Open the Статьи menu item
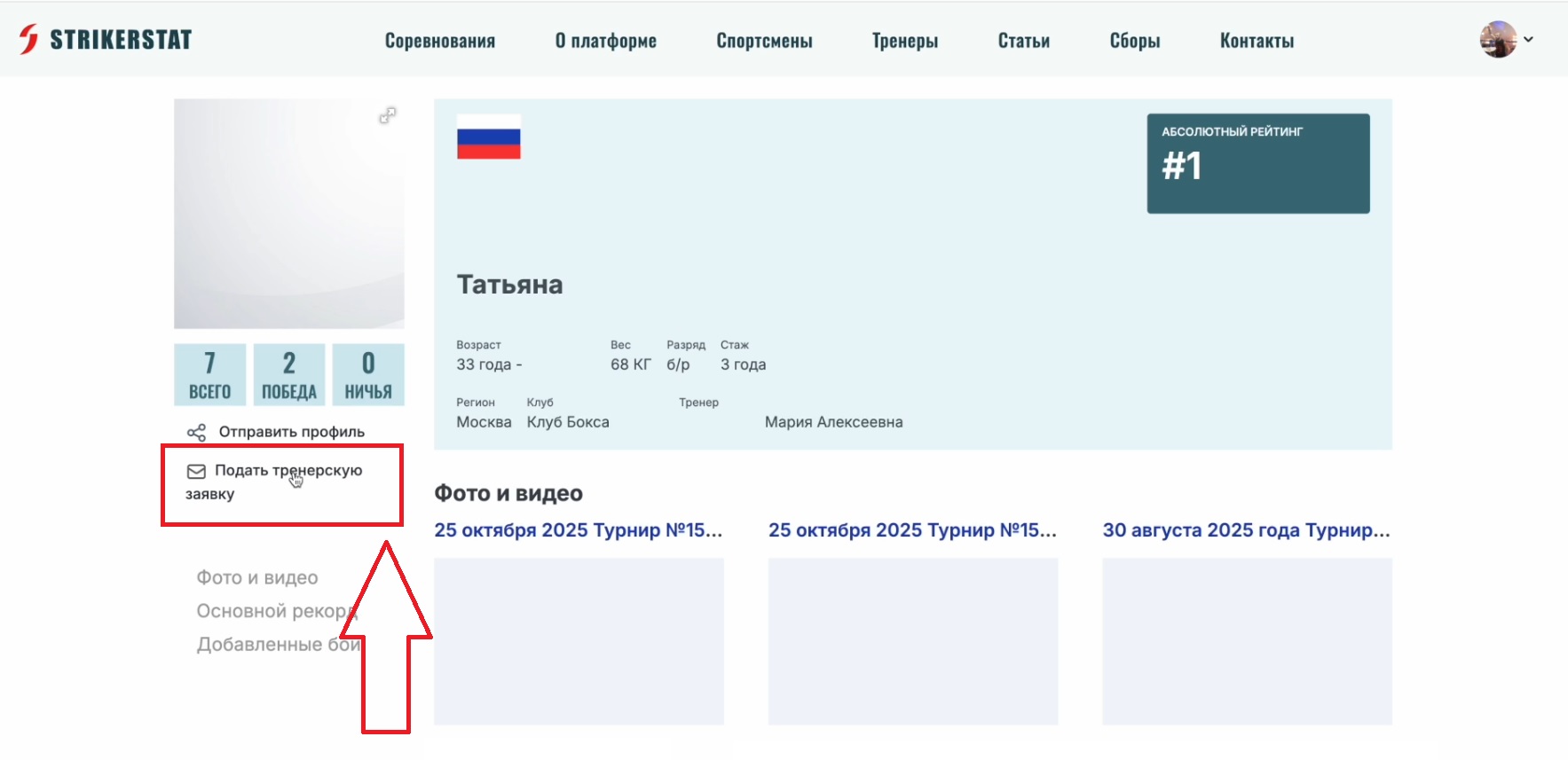Screen dimensions: 1568x760 click(1024, 41)
